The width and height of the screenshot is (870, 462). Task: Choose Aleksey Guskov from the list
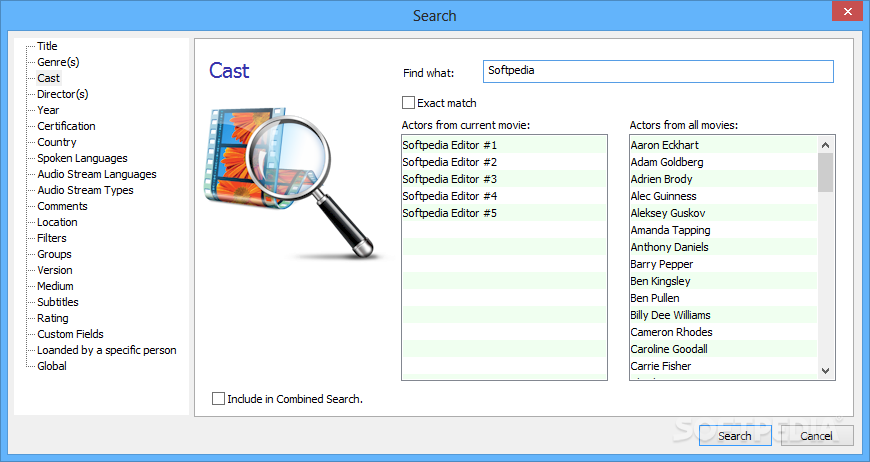click(724, 213)
